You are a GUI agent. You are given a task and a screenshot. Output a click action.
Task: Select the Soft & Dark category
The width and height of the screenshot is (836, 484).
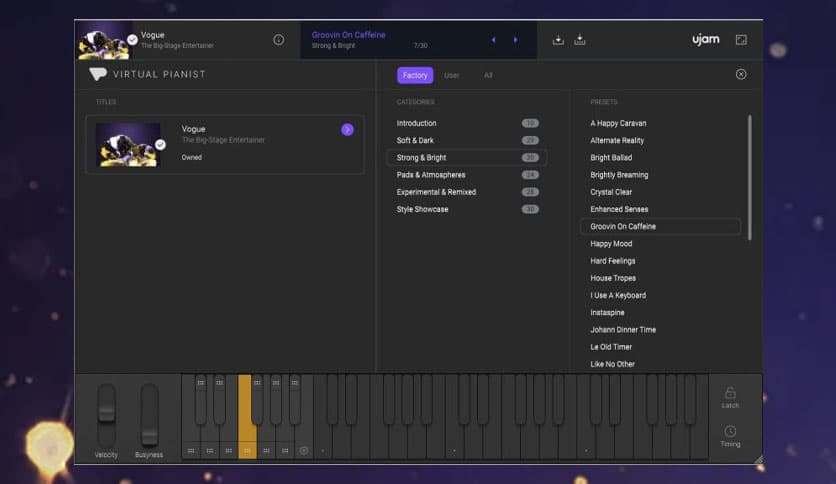[x=467, y=140]
